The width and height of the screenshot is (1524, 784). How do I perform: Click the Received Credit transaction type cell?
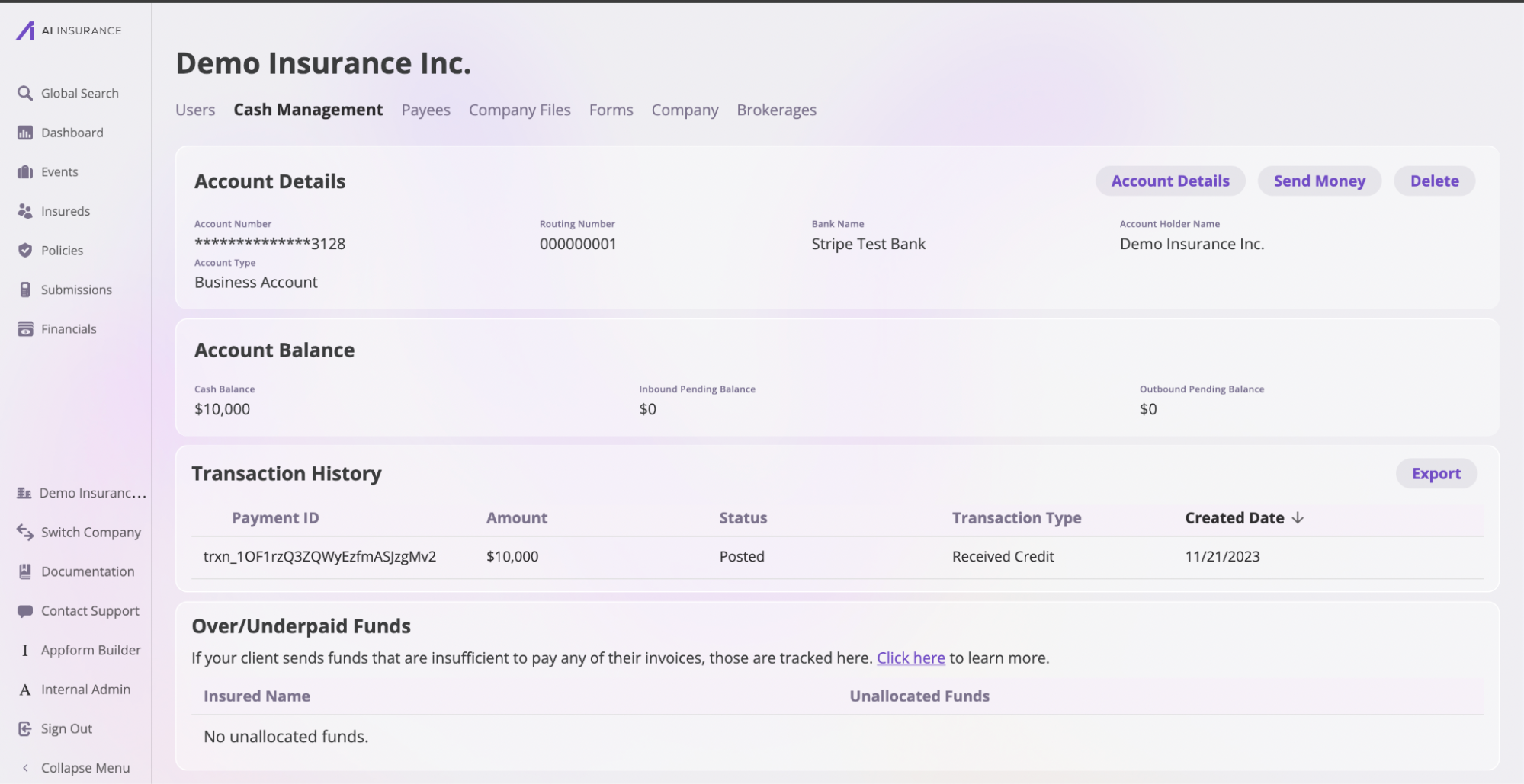click(1003, 556)
